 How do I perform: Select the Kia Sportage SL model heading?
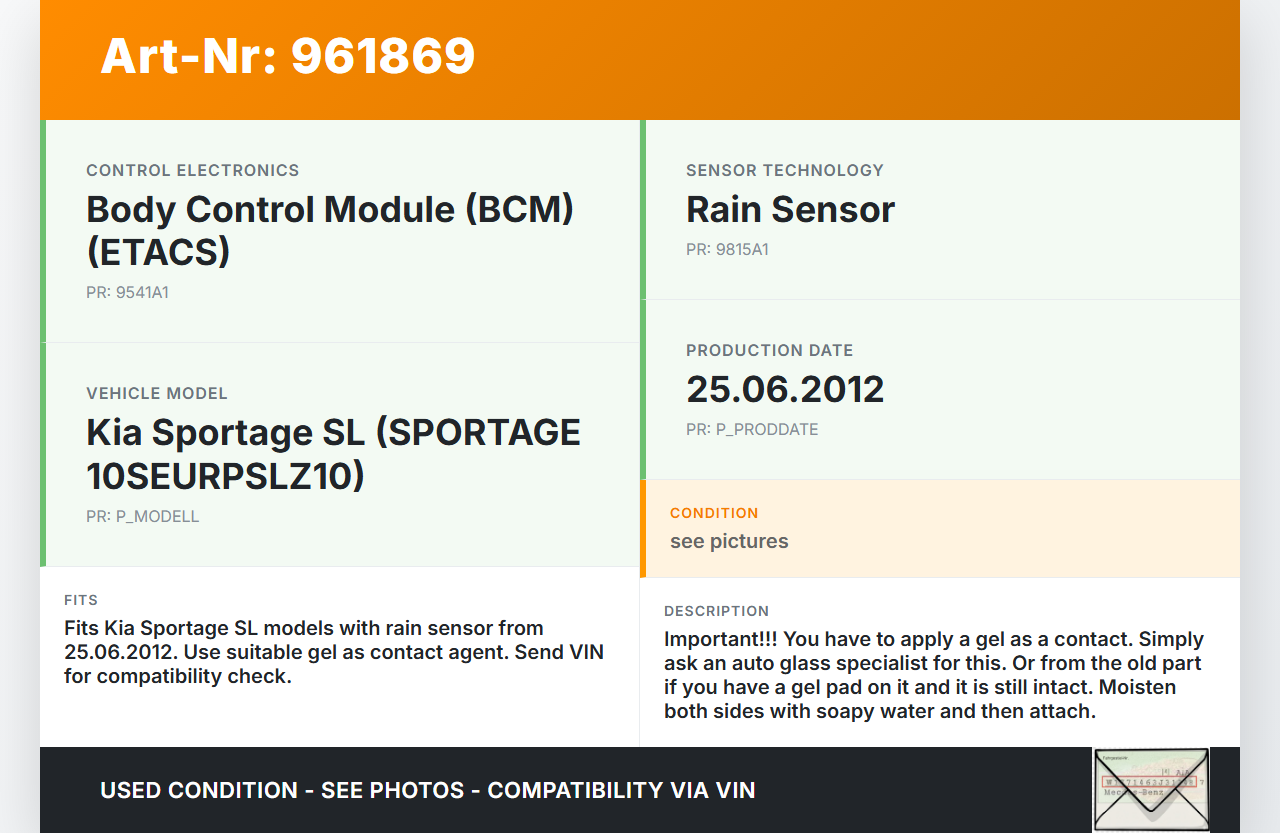333,454
